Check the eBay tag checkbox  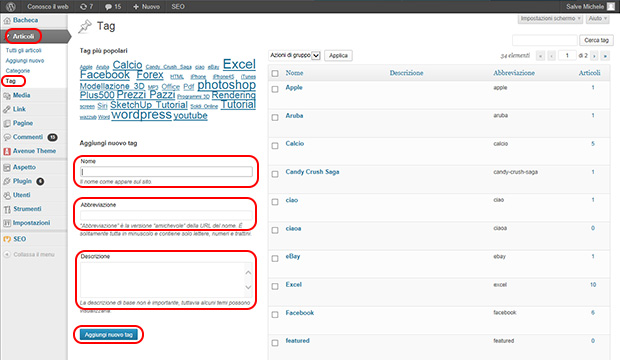[275, 259]
